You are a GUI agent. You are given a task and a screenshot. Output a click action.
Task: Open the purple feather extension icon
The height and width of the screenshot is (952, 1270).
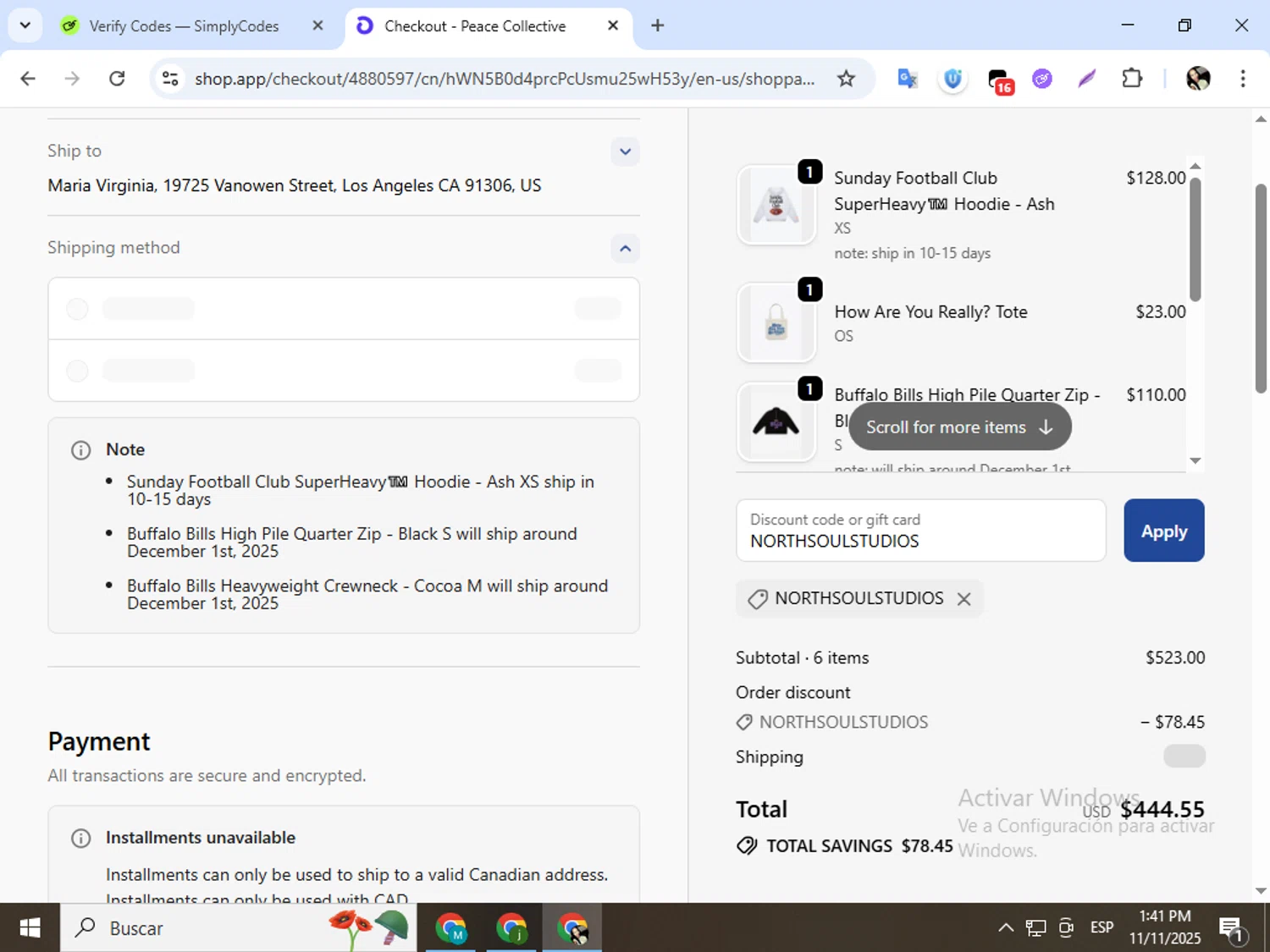tap(1087, 79)
